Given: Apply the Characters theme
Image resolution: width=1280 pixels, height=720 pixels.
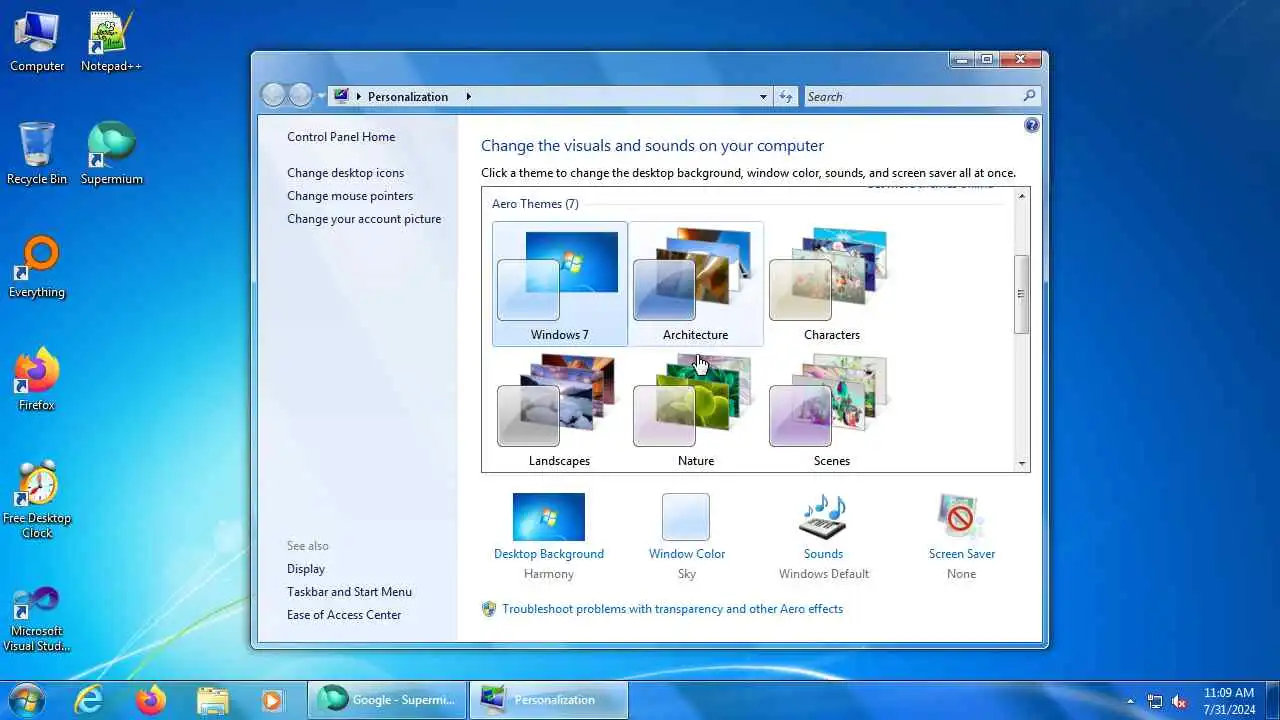Looking at the screenshot, I should tap(831, 284).
